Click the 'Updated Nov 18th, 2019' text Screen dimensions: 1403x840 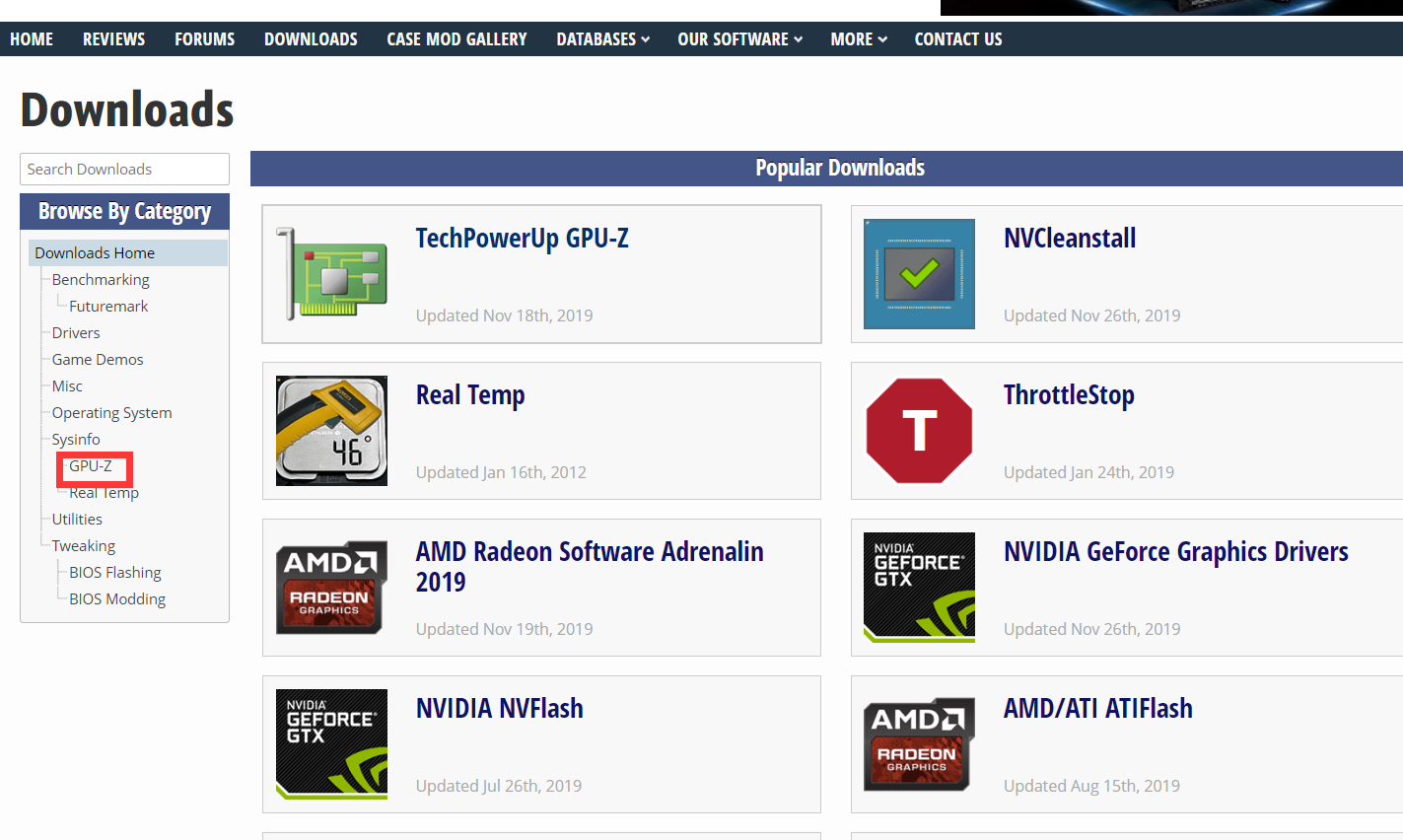(505, 315)
